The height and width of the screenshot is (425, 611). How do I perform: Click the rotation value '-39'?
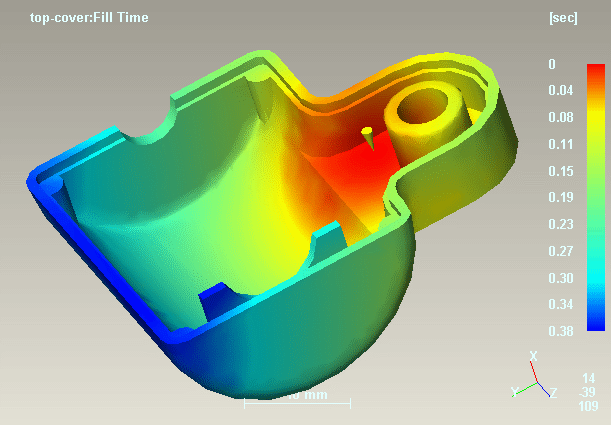(587, 392)
